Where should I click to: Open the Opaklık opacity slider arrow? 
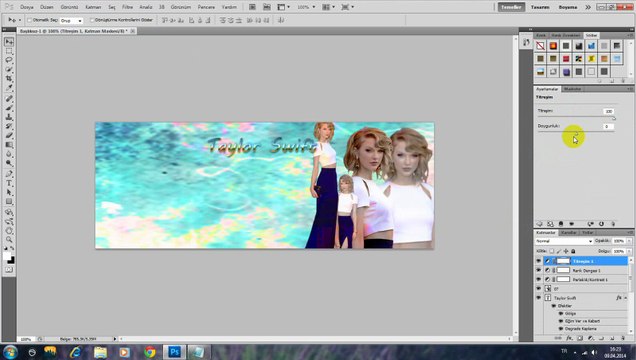(629, 241)
